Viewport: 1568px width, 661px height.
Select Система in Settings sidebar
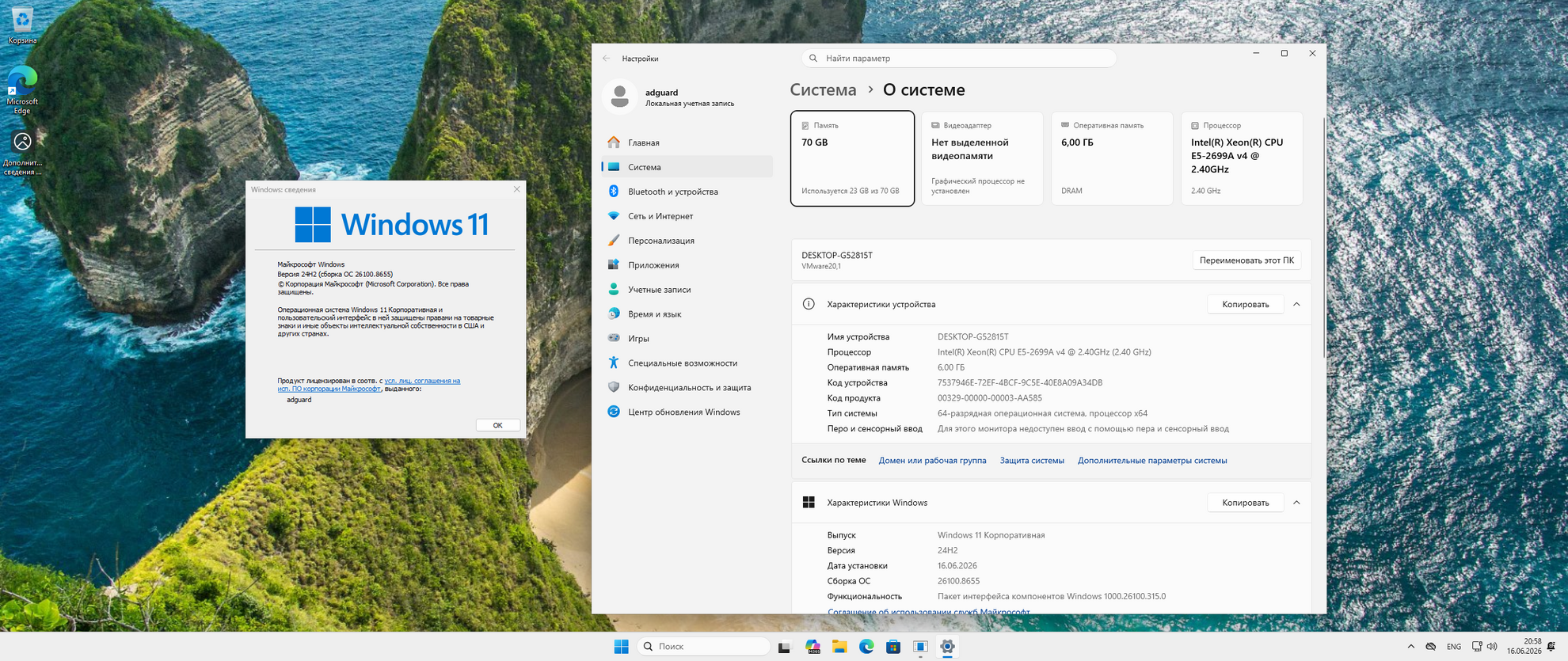coord(687,167)
